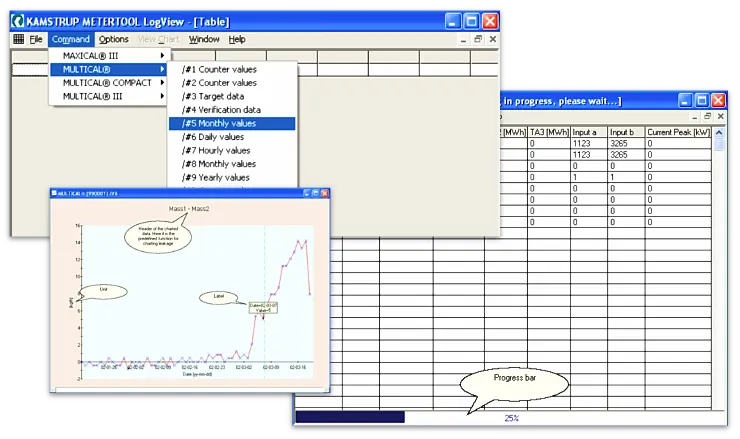Click the Date/Value data label on chart
The width and height of the screenshot is (740, 439).
[263, 308]
